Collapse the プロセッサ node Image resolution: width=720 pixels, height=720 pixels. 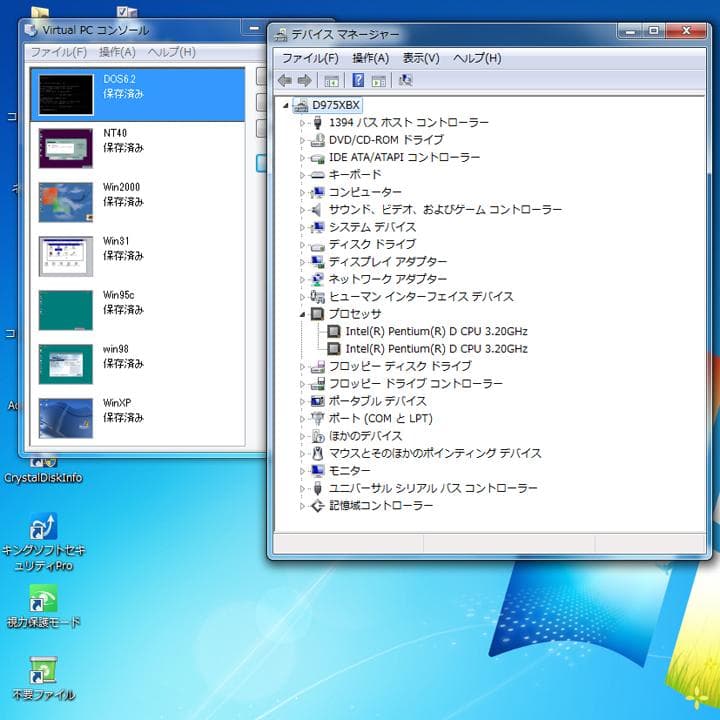coord(302,315)
